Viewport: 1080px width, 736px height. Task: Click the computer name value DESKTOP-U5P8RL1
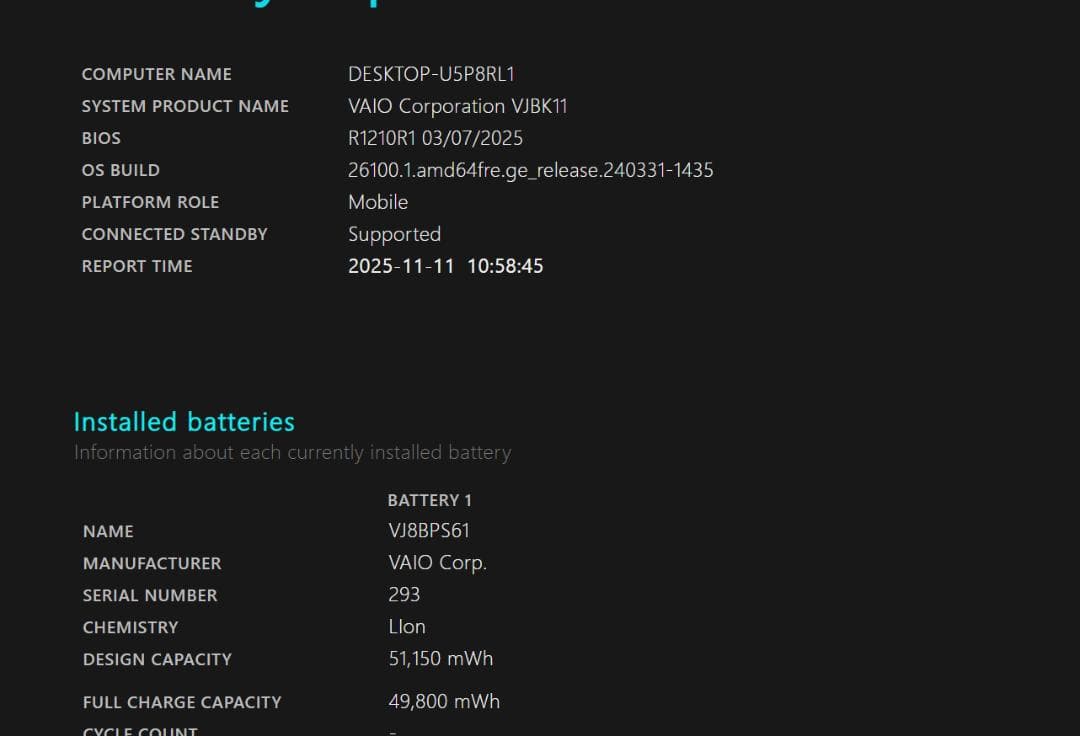click(431, 74)
